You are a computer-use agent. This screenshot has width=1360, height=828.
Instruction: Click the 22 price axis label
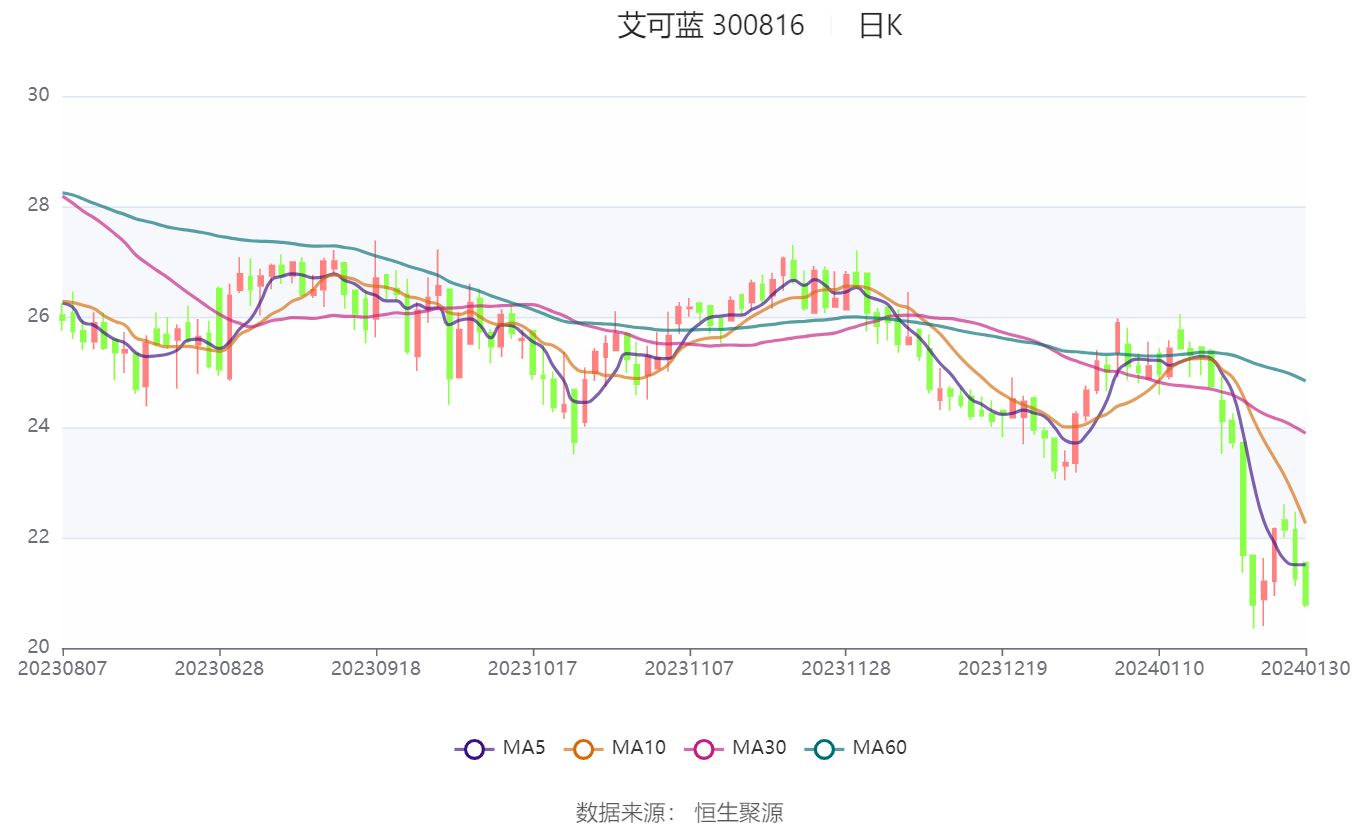click(39, 538)
